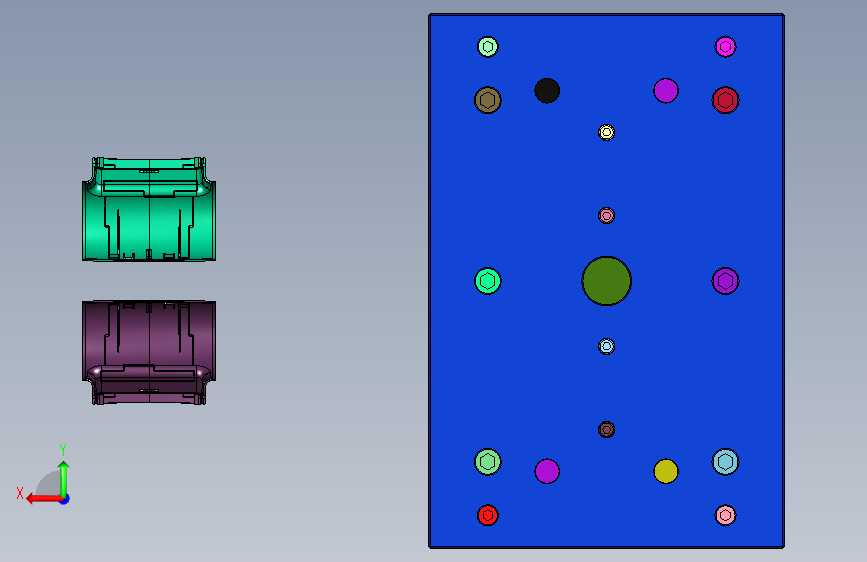Image resolution: width=867 pixels, height=562 pixels.
Task: Click the green Y axis label
Action: tap(63, 449)
